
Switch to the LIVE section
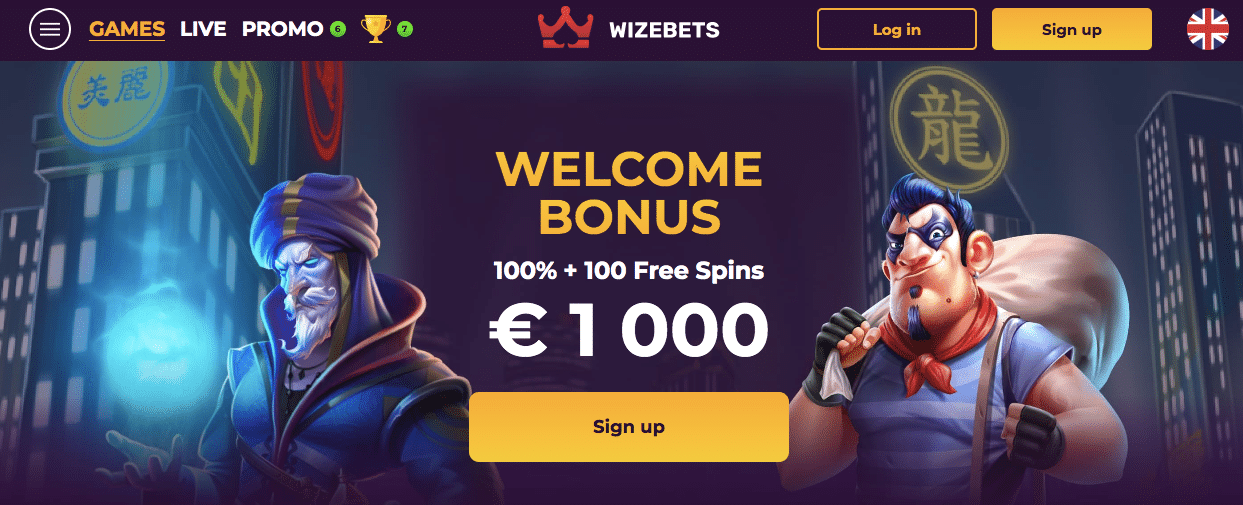203,30
